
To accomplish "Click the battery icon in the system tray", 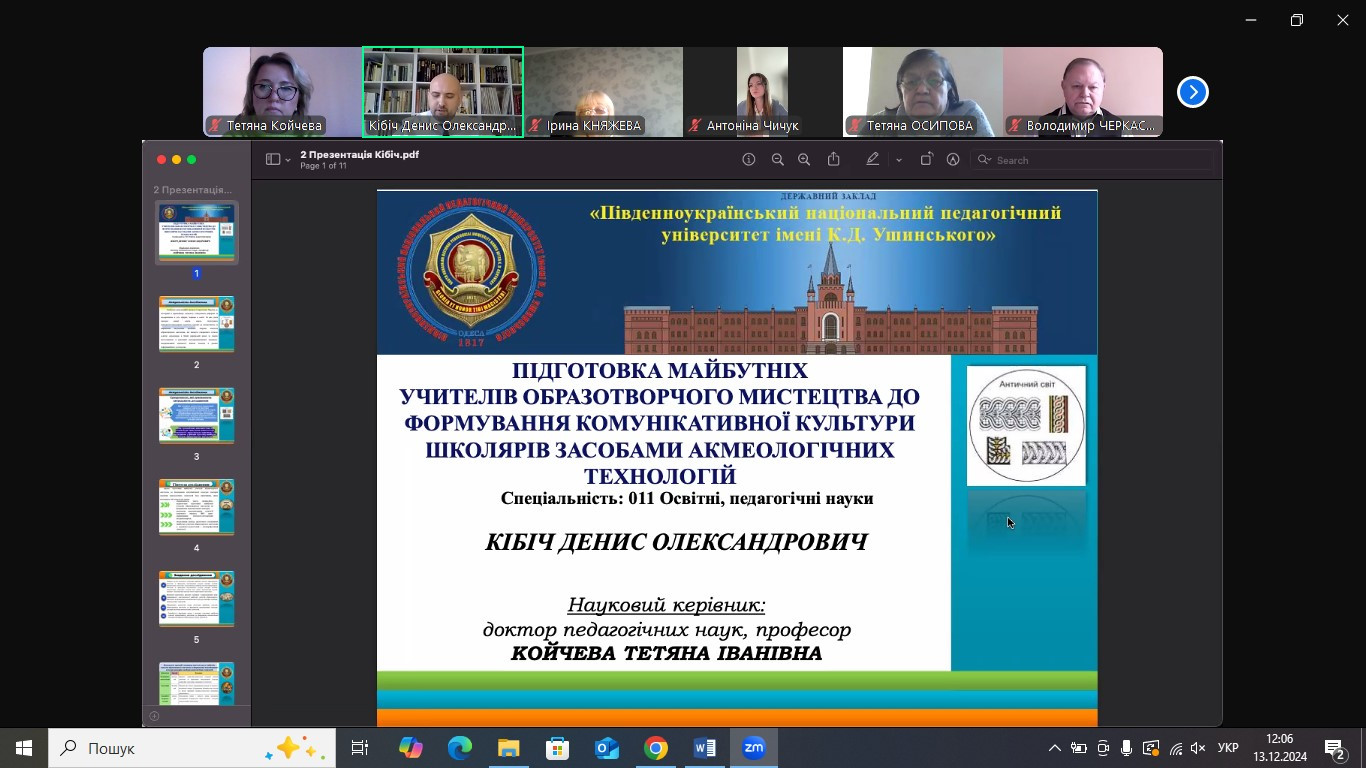I will [1078, 748].
